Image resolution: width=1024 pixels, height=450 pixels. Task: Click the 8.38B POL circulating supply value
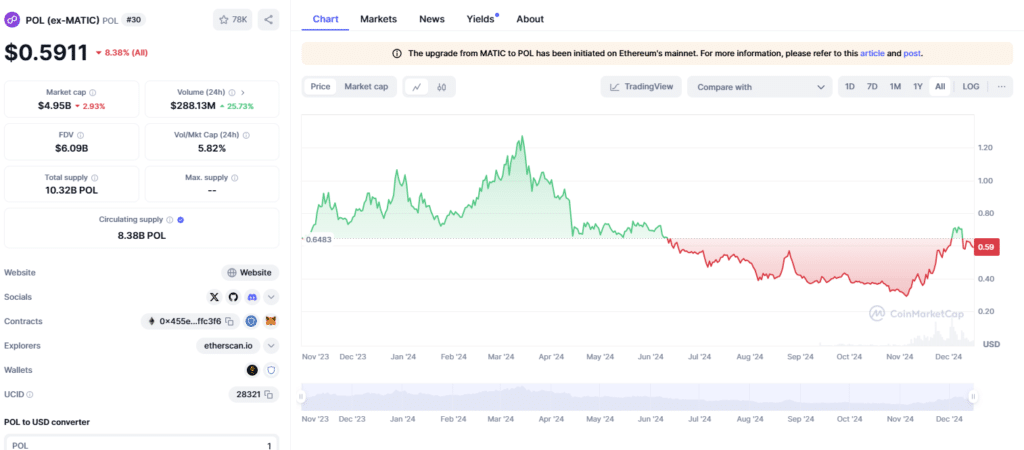[x=142, y=235]
